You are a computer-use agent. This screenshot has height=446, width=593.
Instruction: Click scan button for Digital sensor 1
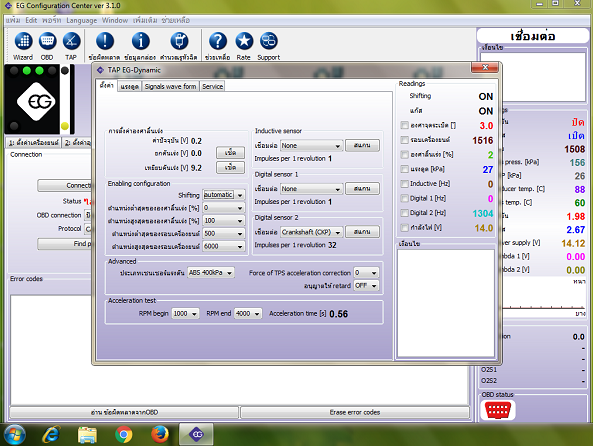point(362,188)
